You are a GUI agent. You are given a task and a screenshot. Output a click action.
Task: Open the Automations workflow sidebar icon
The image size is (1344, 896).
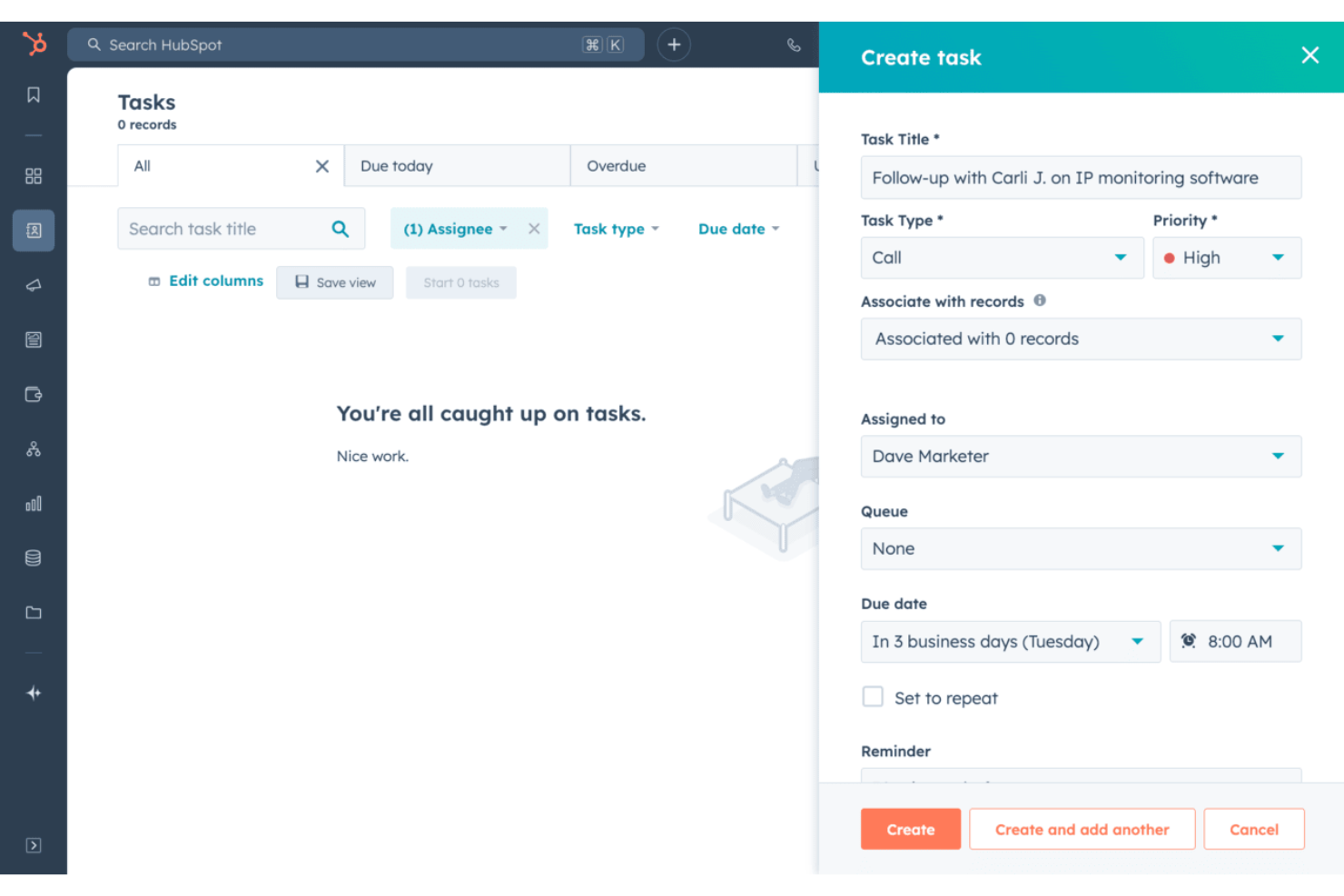[x=33, y=448]
